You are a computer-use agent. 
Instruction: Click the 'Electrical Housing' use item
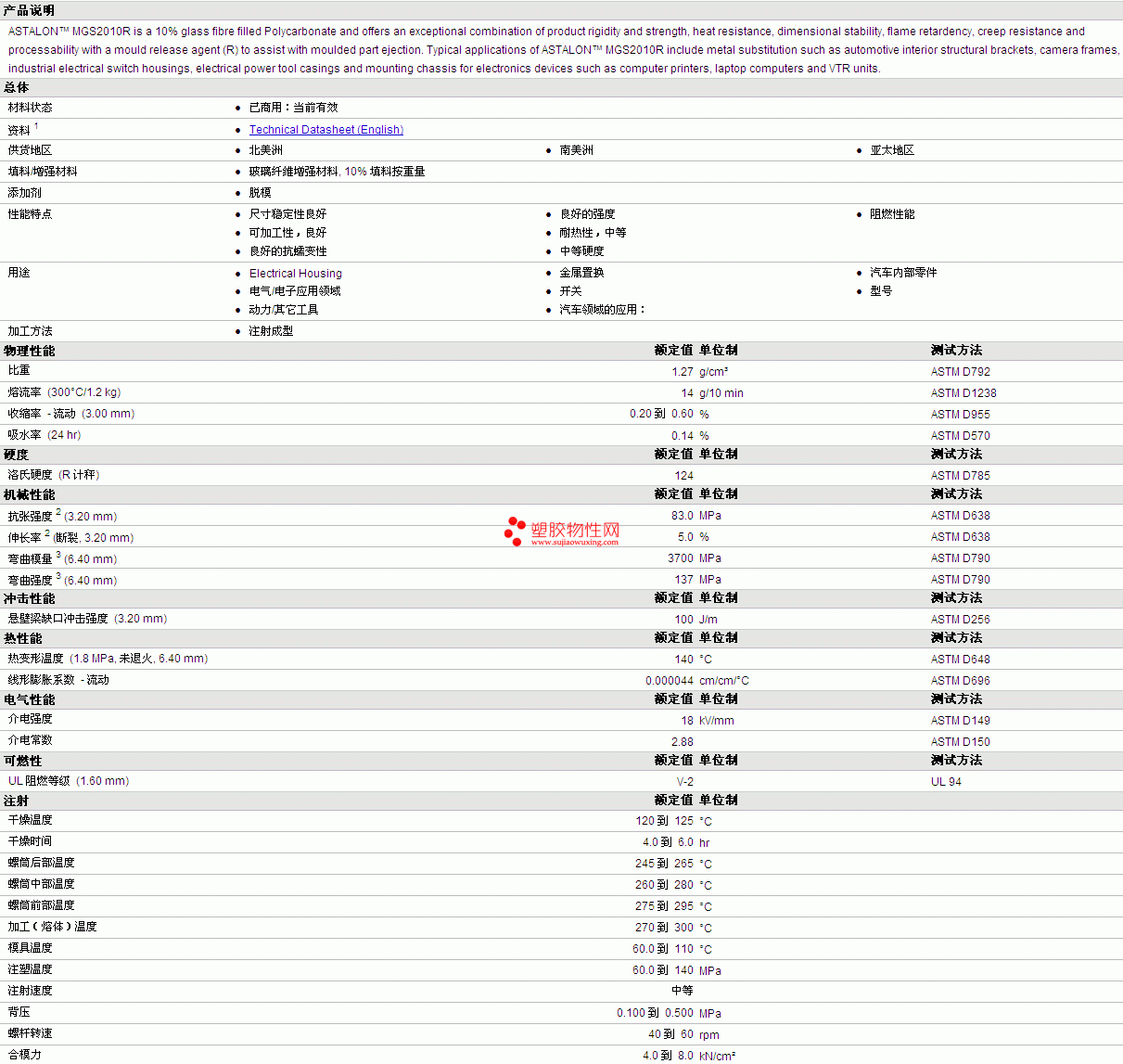coord(296,274)
